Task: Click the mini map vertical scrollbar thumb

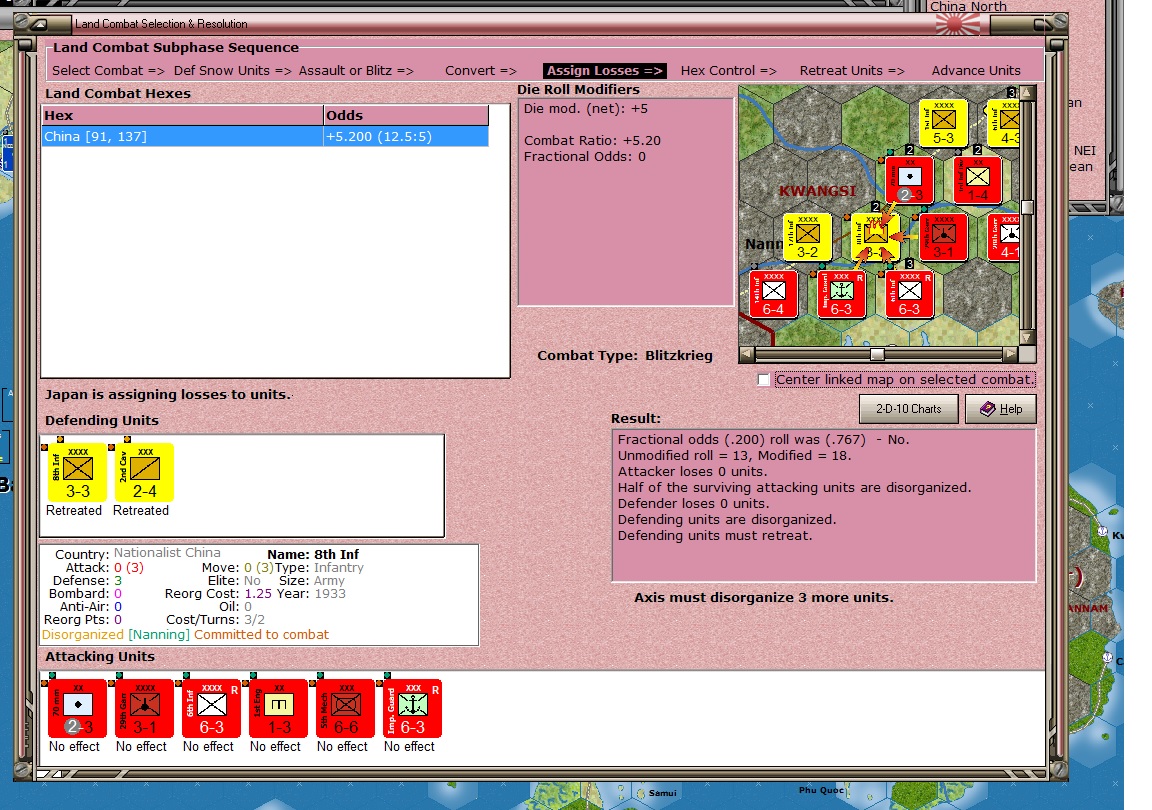Action: click(x=1028, y=207)
